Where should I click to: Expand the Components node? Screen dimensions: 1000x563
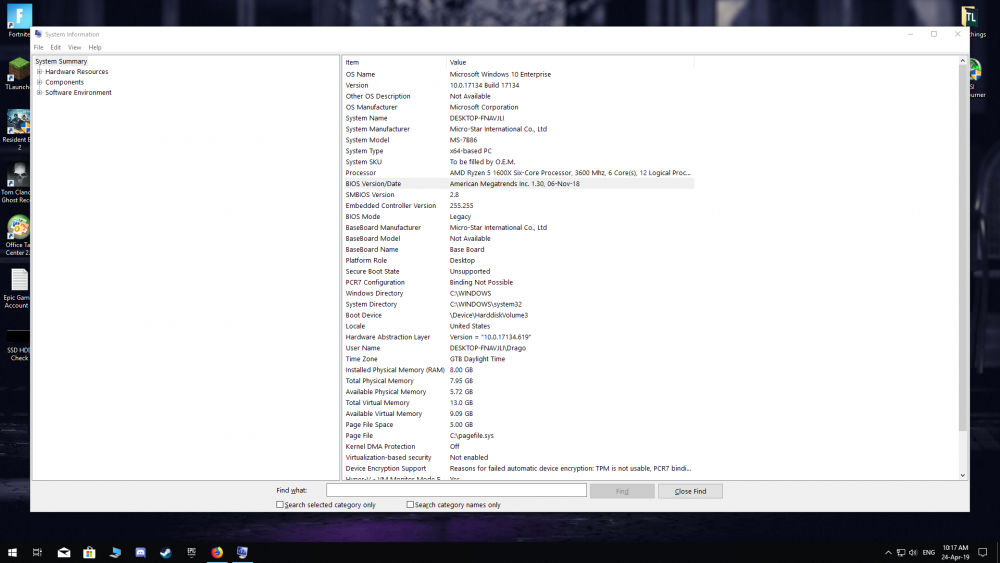click(x=40, y=82)
